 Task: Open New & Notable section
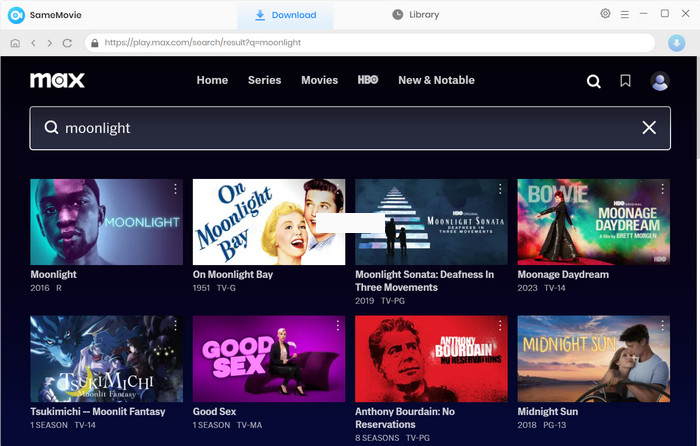click(x=437, y=80)
